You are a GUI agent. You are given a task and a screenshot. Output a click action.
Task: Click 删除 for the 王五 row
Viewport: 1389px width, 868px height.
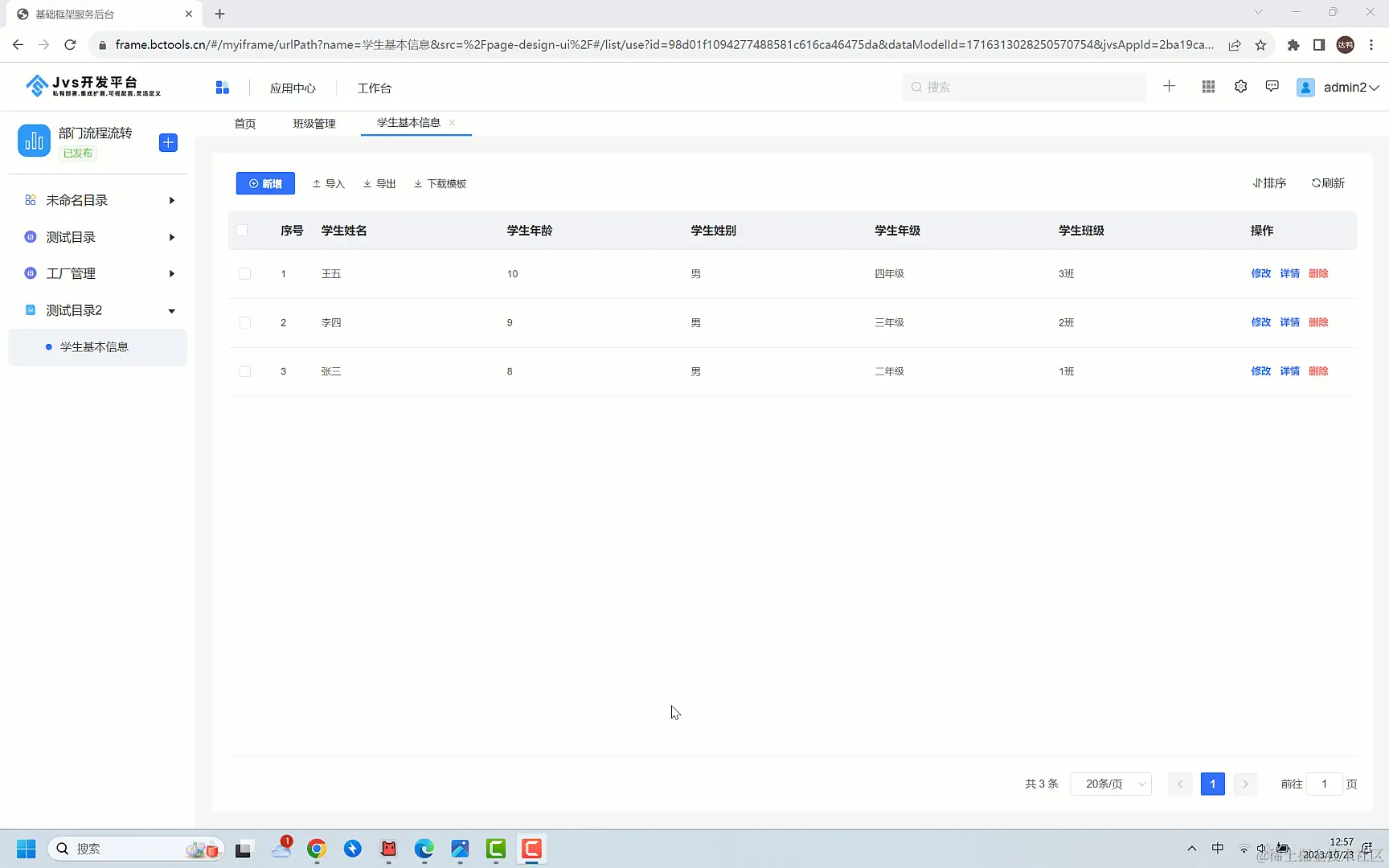tap(1318, 273)
